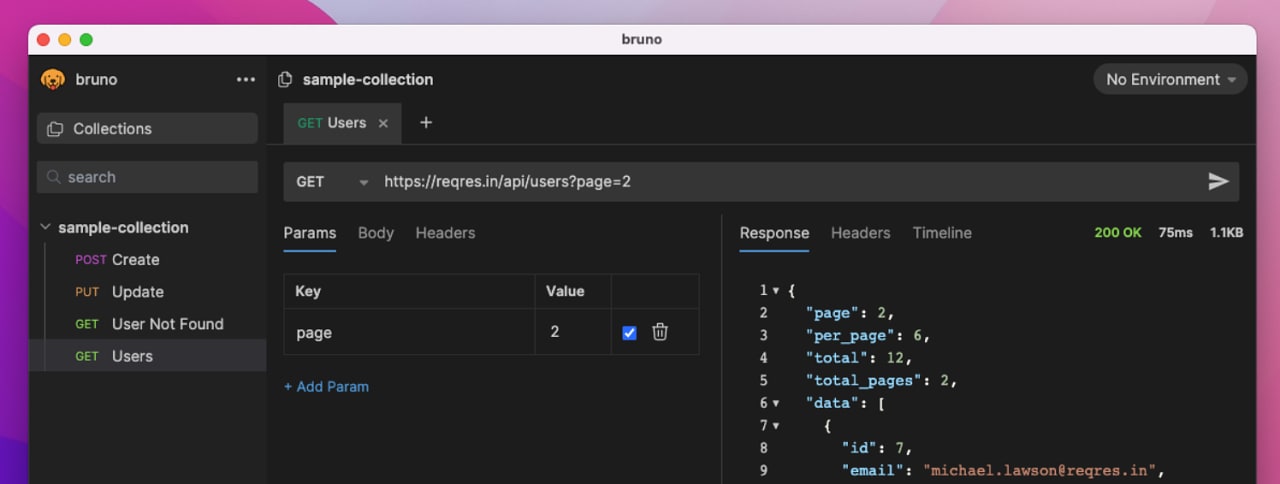Switch to the Body tab
This screenshot has width=1280, height=484.
pyautogui.click(x=376, y=233)
